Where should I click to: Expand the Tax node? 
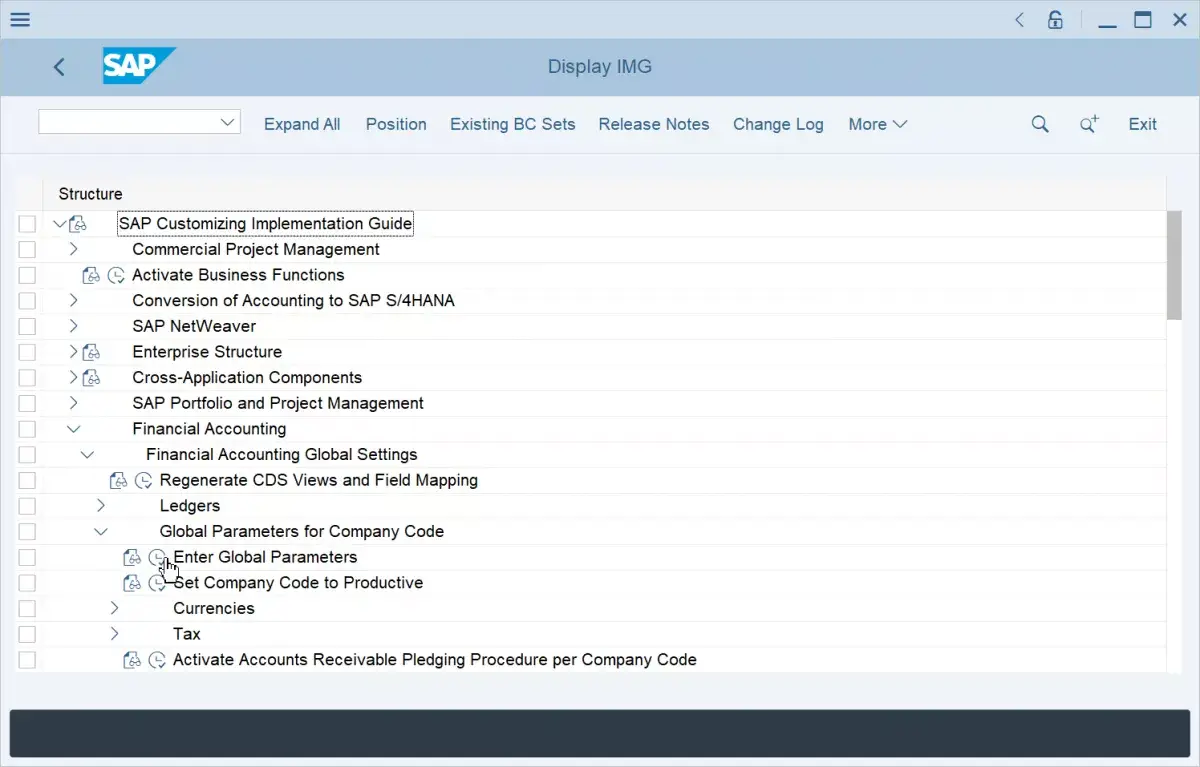[114, 634]
